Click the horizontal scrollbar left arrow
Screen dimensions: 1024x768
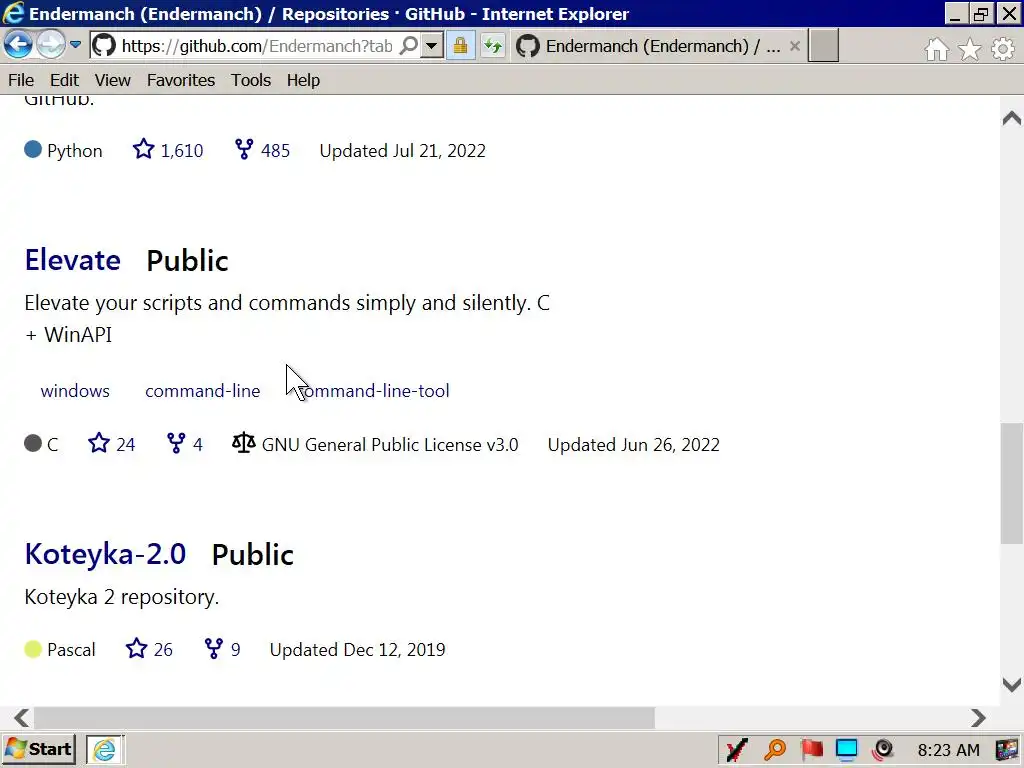pos(21,718)
